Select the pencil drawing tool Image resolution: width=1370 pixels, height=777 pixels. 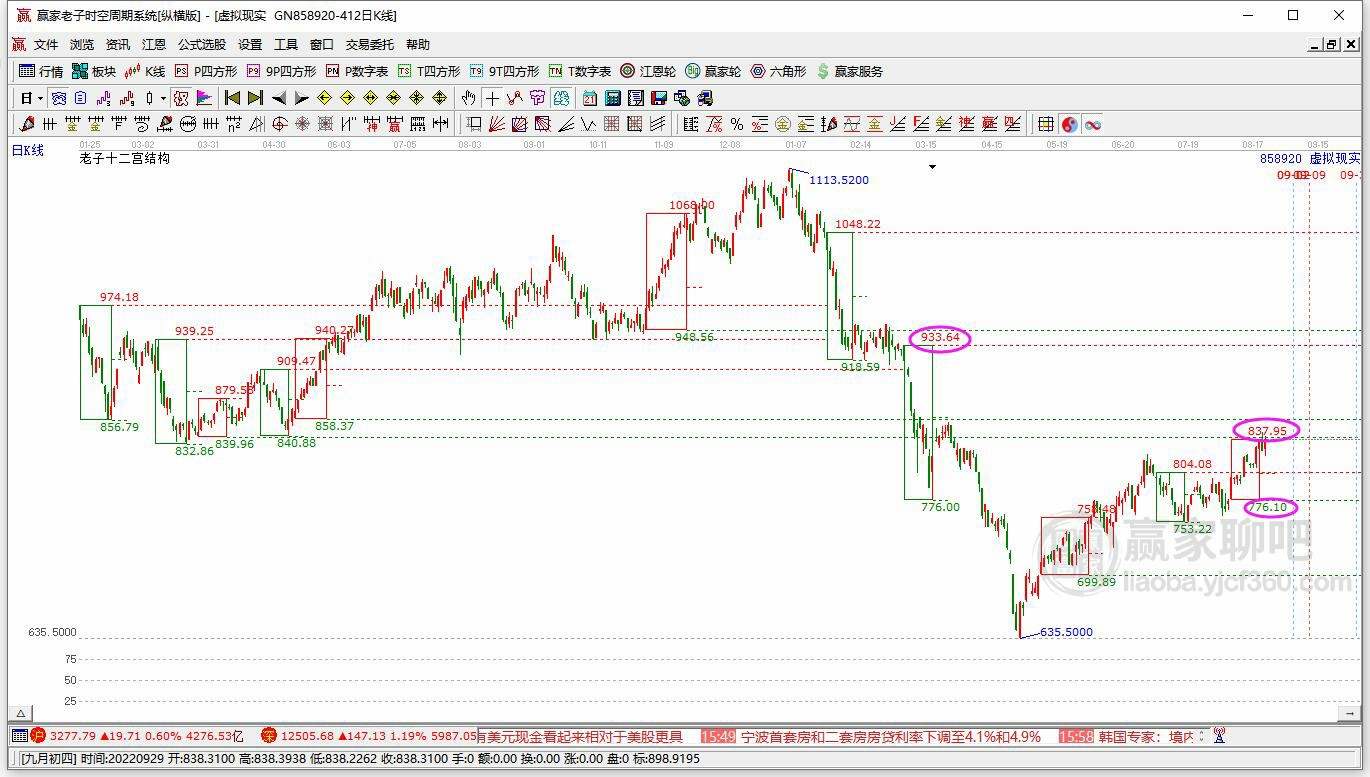[x=27, y=124]
